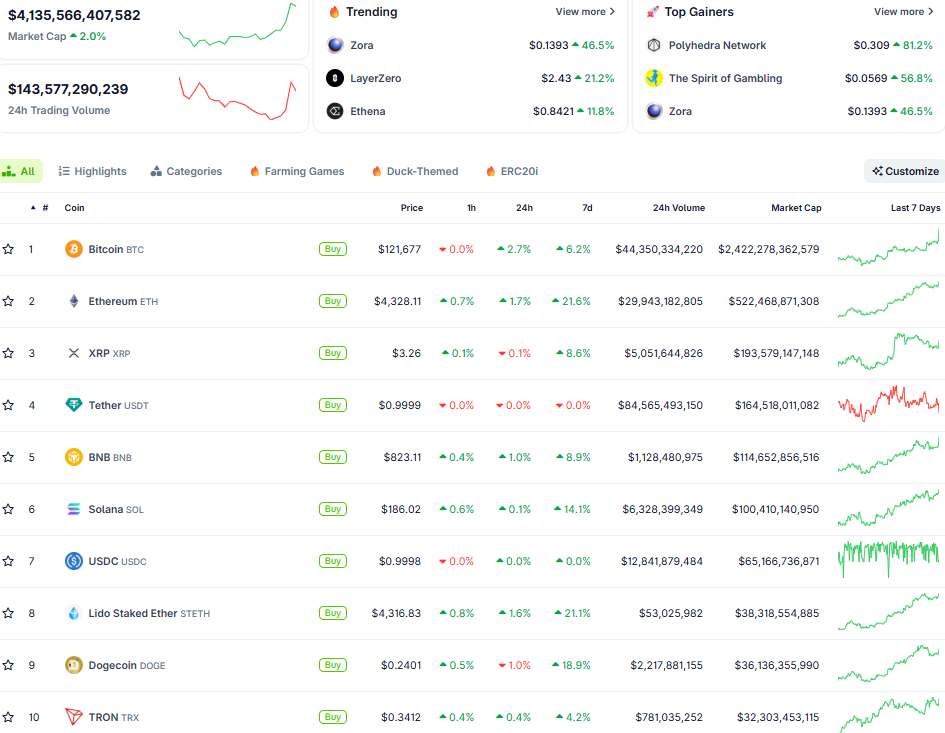Favorite BNB with its star
This screenshot has height=733, width=945.
8,457
